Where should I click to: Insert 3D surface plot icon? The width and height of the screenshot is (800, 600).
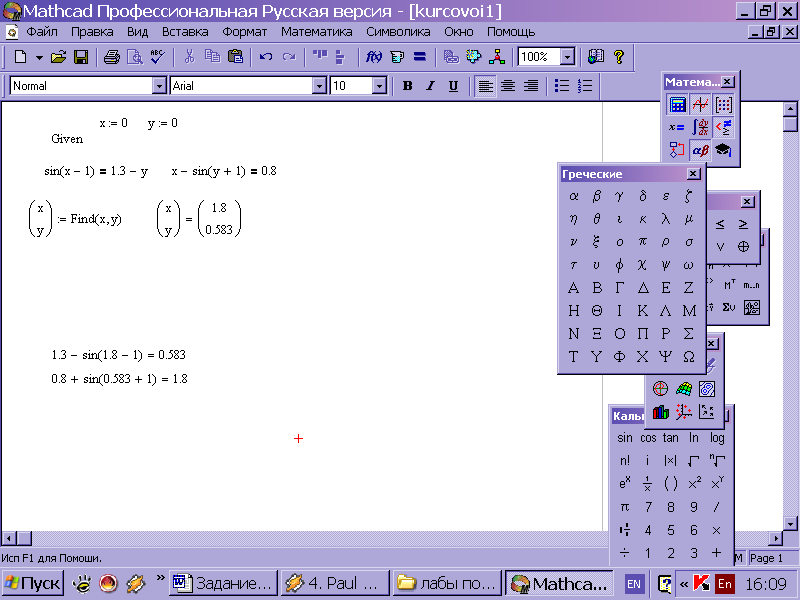tap(684, 389)
